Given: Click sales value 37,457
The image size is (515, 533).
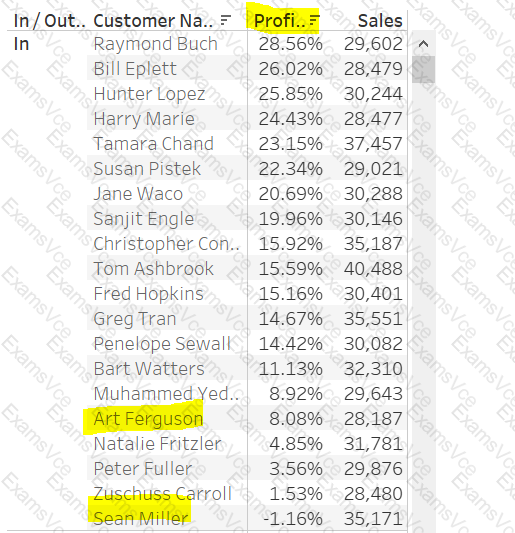Looking at the screenshot, I should [373, 143].
